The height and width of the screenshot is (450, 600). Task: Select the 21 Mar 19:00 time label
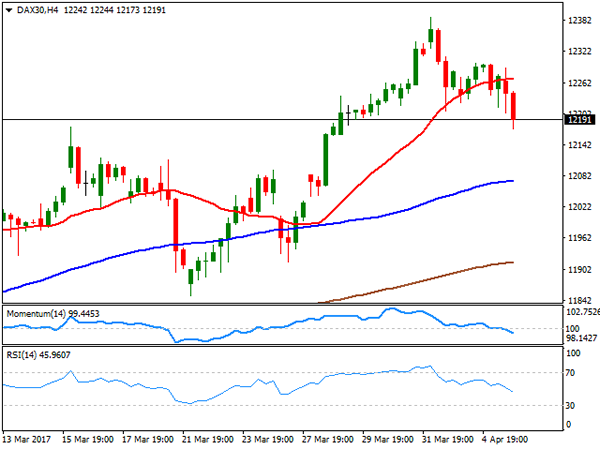point(208,439)
